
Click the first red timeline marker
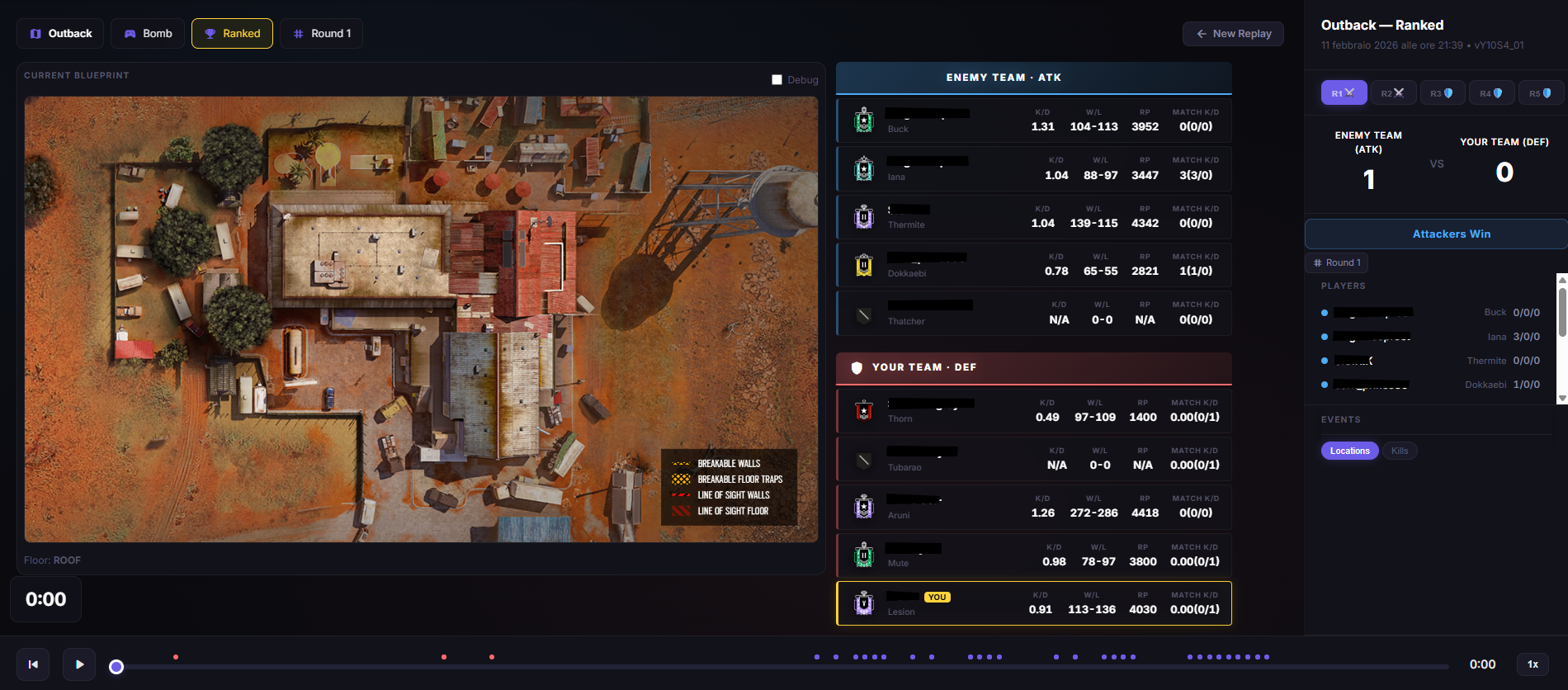(x=176, y=657)
